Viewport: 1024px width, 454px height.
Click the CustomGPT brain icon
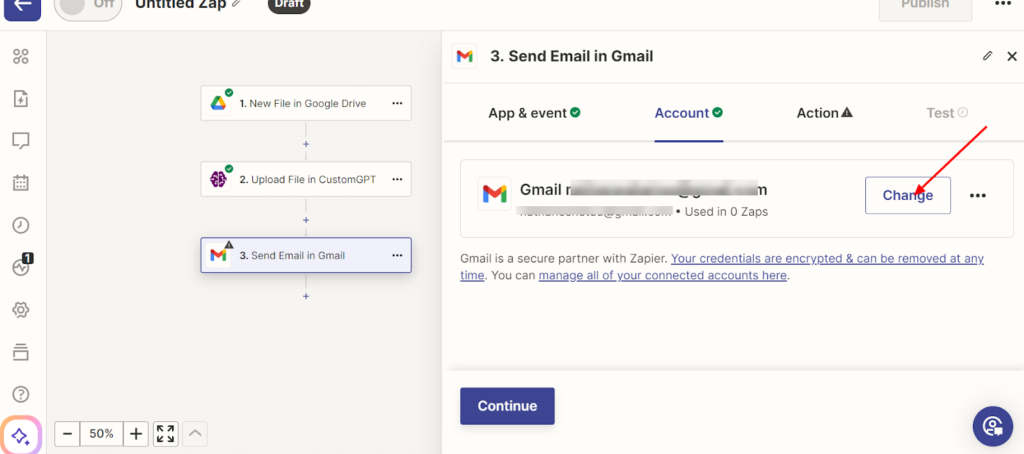point(218,179)
